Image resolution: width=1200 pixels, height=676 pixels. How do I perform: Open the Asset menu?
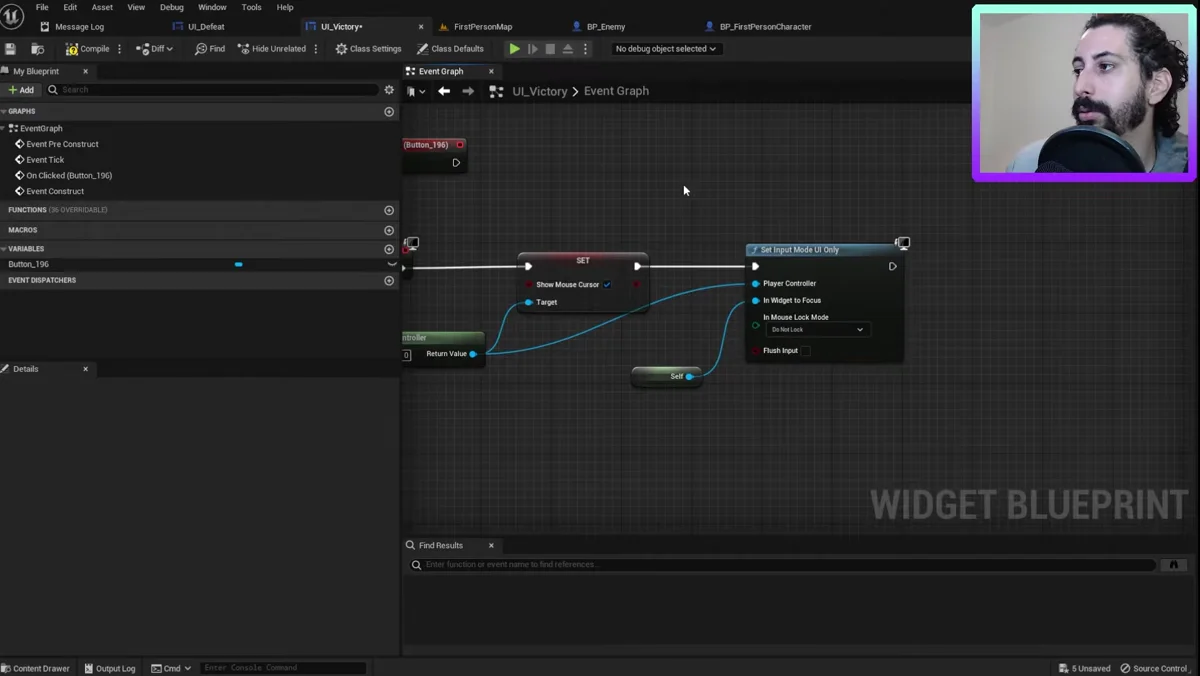pyautogui.click(x=102, y=7)
